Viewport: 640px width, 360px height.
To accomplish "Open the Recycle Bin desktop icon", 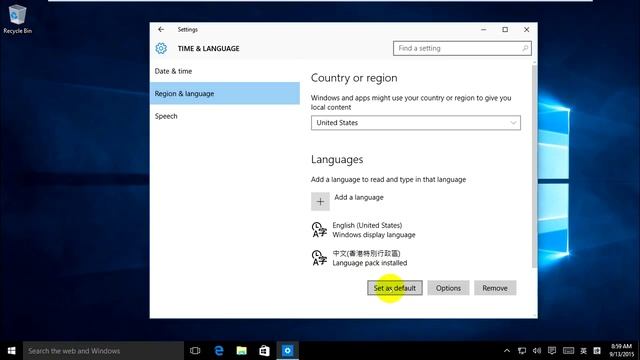I will tap(17, 19).
